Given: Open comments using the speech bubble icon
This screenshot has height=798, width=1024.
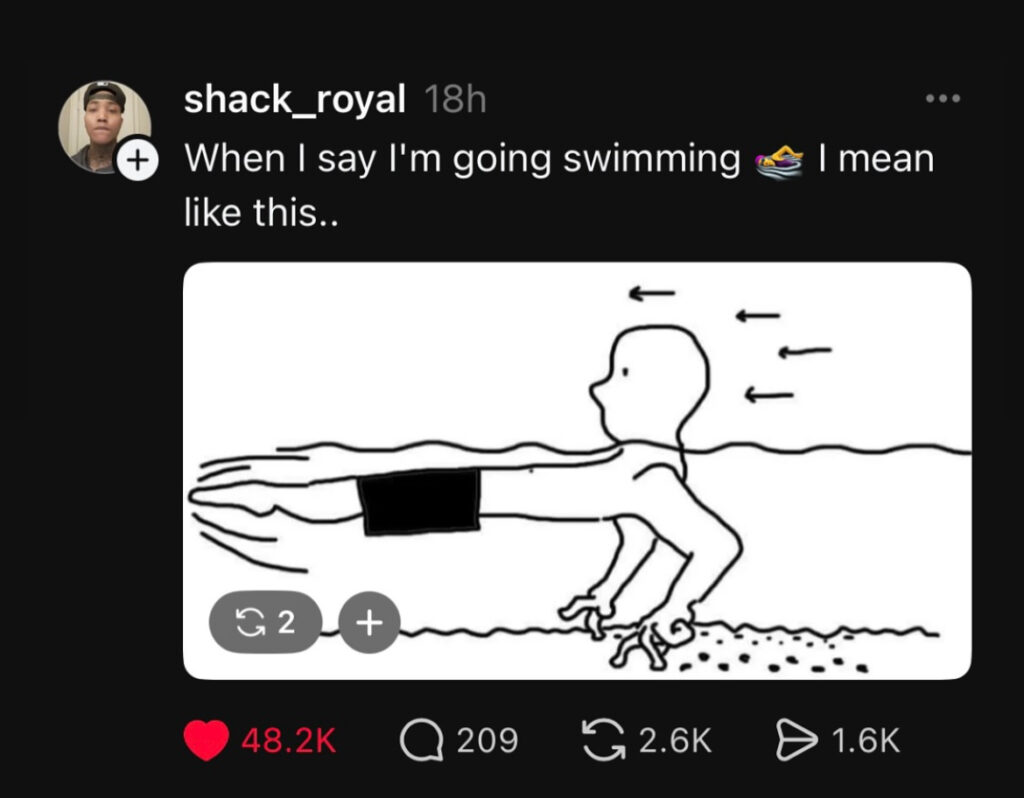Looking at the screenshot, I should click(x=419, y=741).
